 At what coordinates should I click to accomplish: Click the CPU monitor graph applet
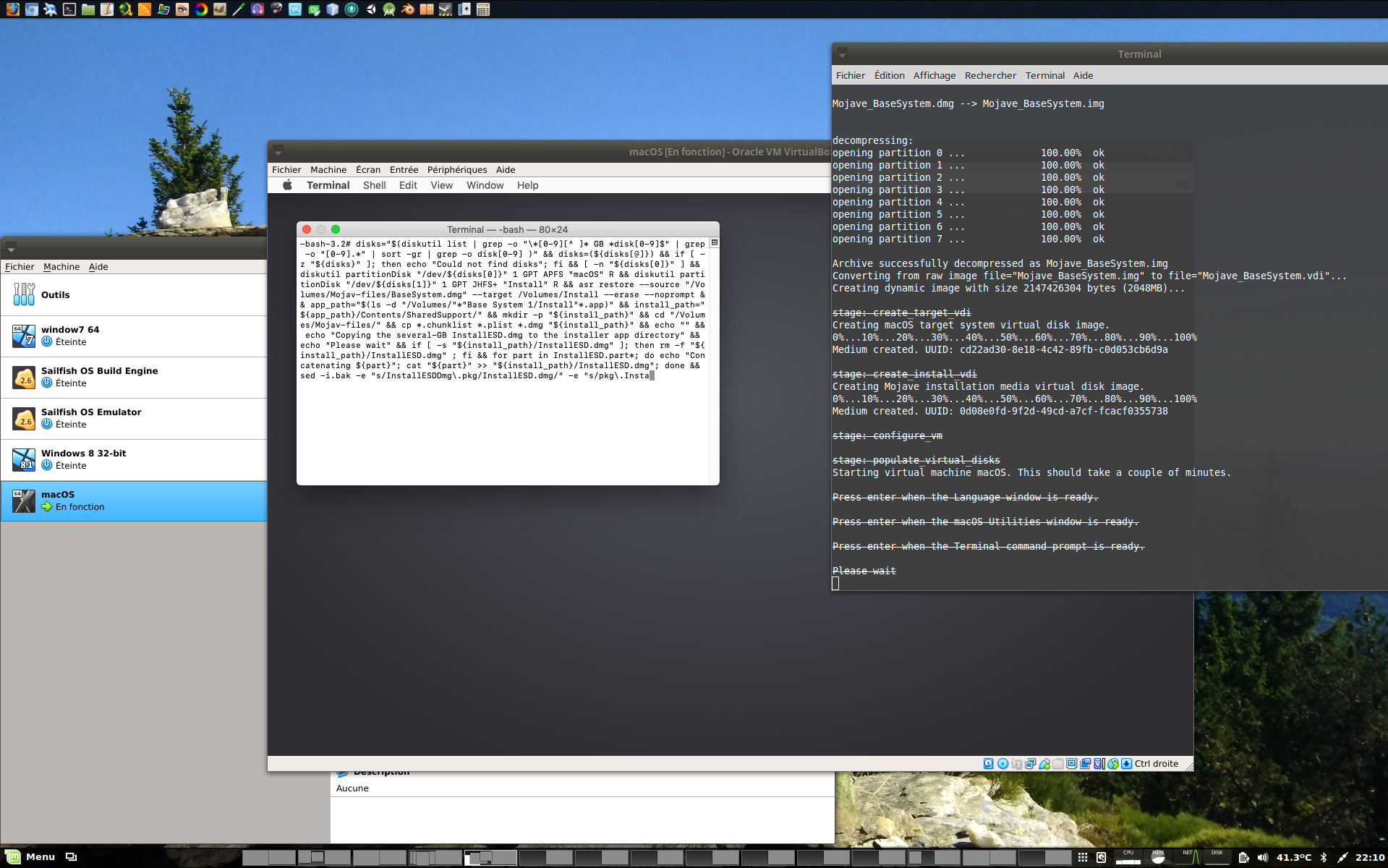pyautogui.click(x=1128, y=857)
